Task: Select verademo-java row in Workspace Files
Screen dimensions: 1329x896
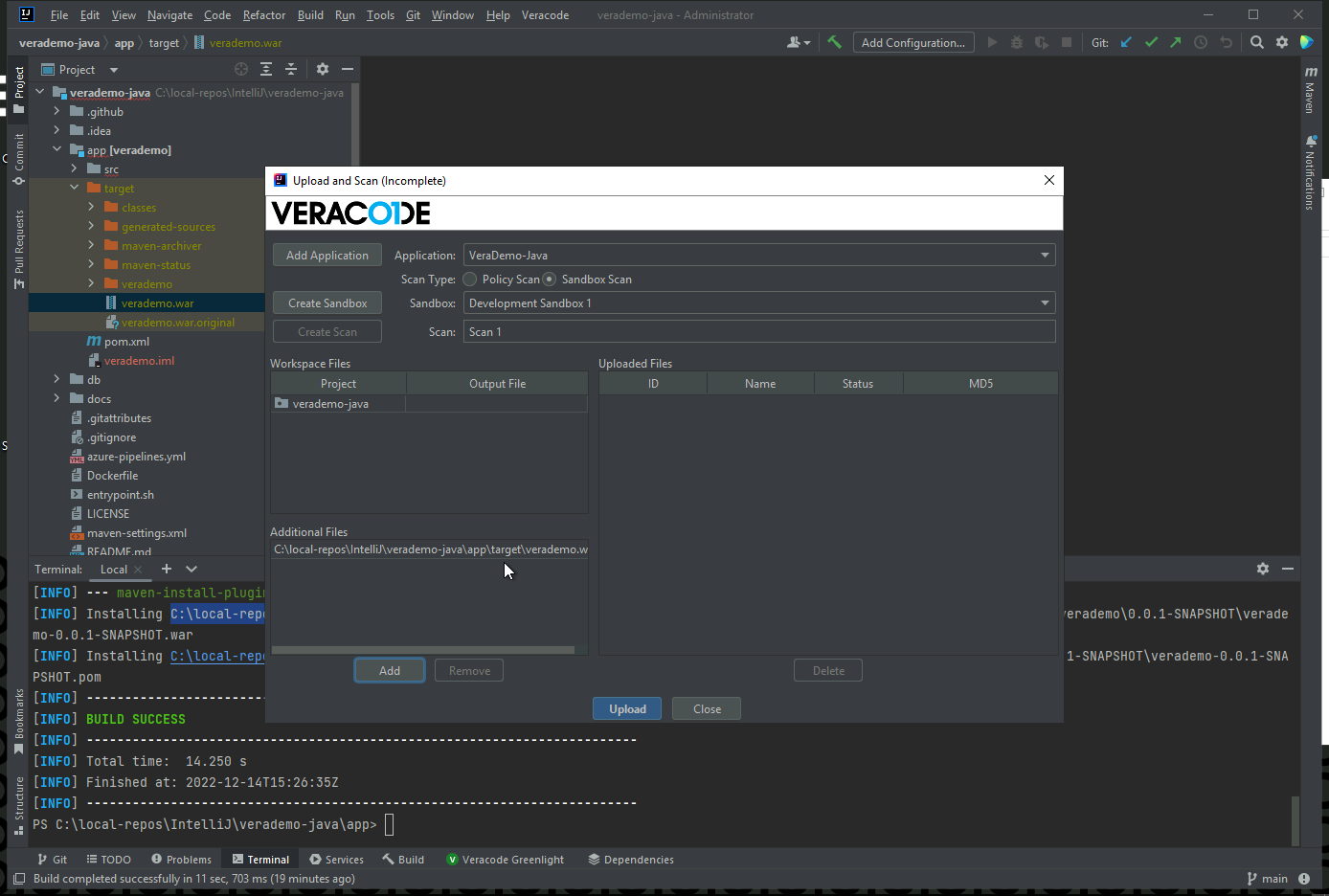Action: coord(429,404)
